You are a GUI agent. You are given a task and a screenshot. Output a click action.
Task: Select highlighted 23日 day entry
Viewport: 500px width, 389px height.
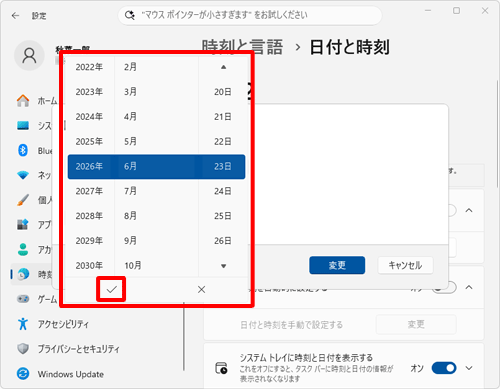pos(223,167)
